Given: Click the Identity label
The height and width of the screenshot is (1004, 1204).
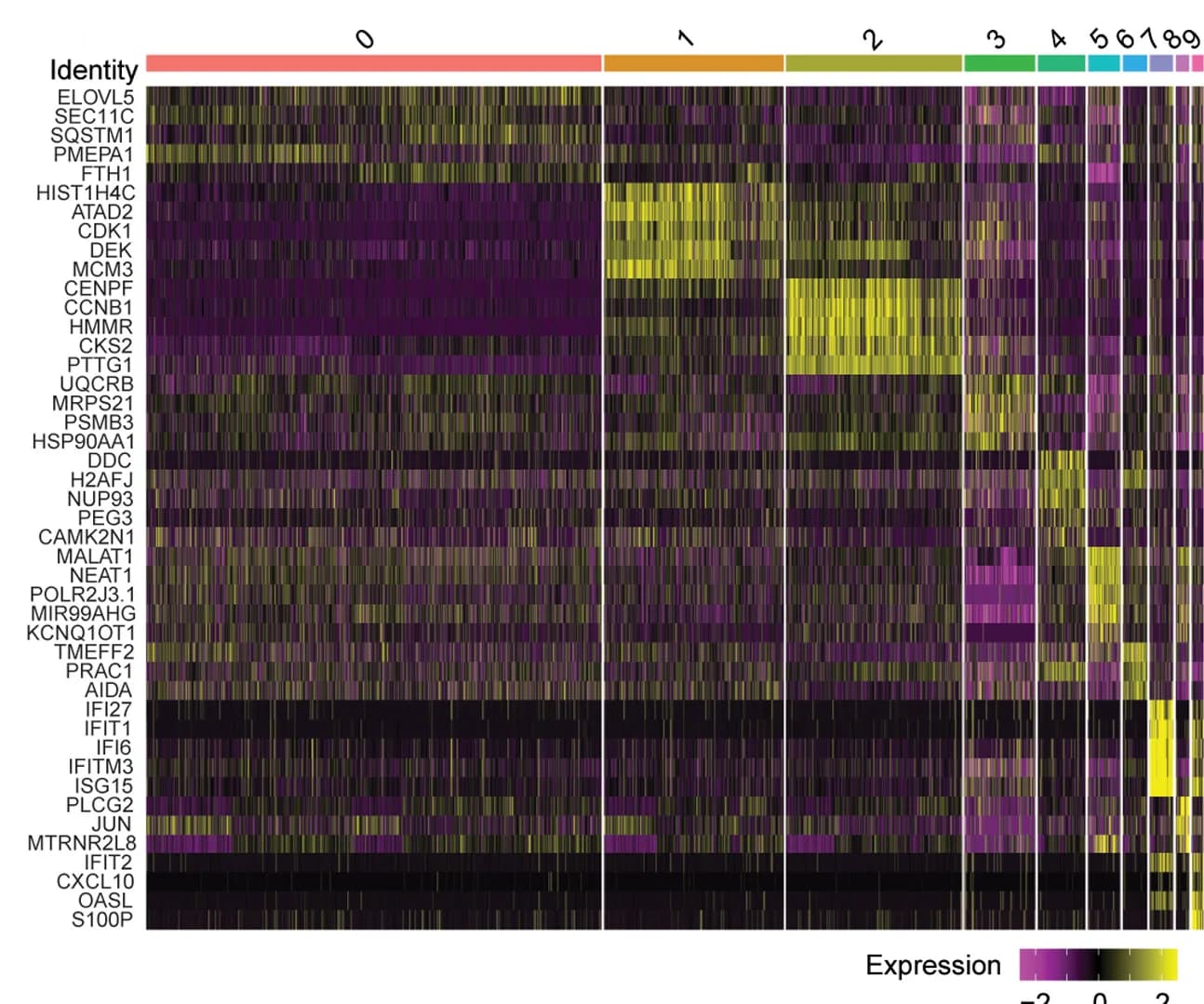Looking at the screenshot, I should pyautogui.click(x=93, y=70).
